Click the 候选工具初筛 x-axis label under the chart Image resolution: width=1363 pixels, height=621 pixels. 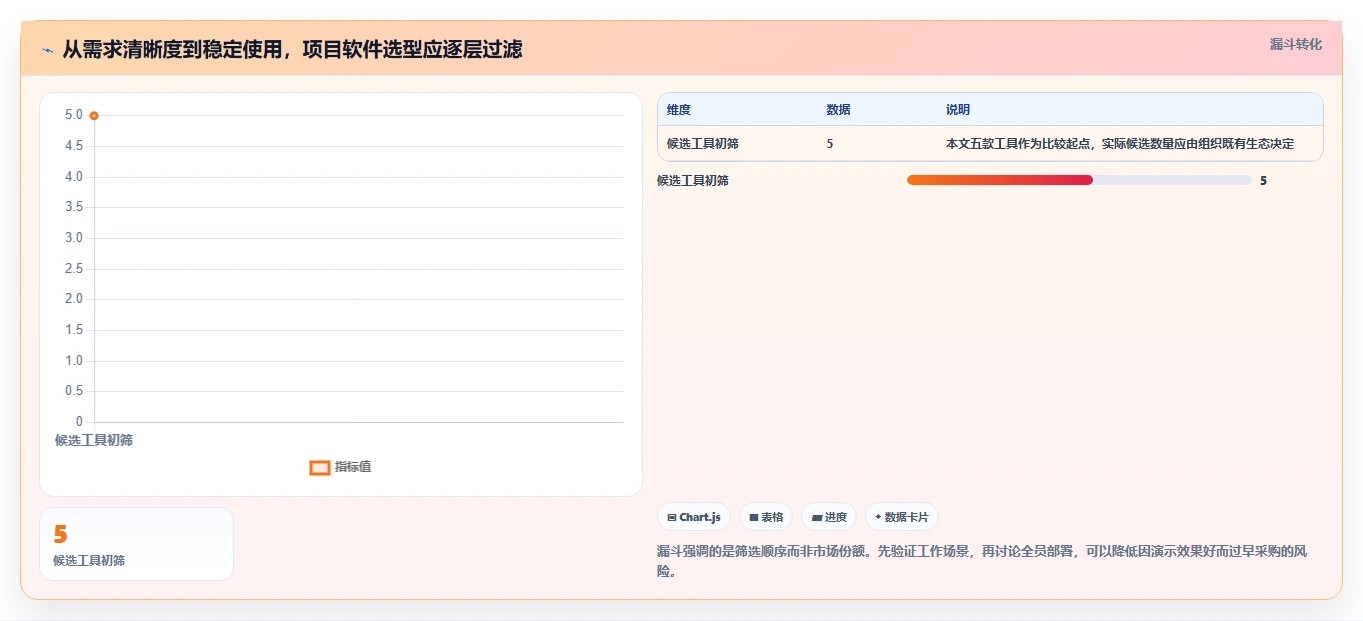[x=94, y=440]
